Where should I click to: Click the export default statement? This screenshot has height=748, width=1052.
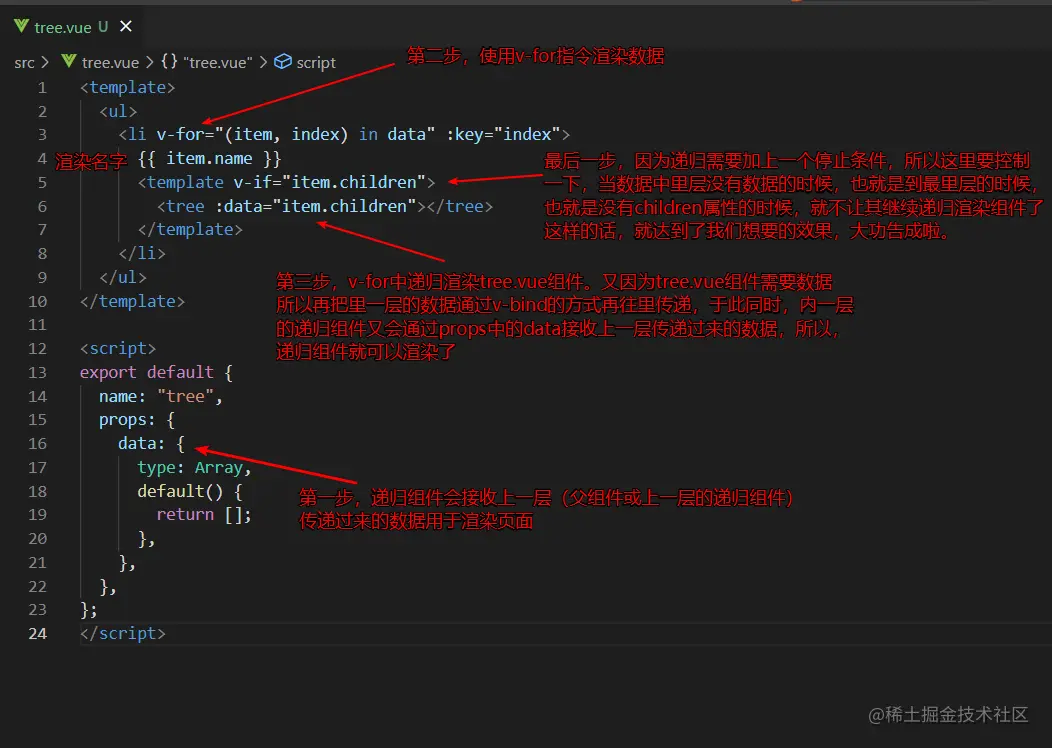[147, 372]
